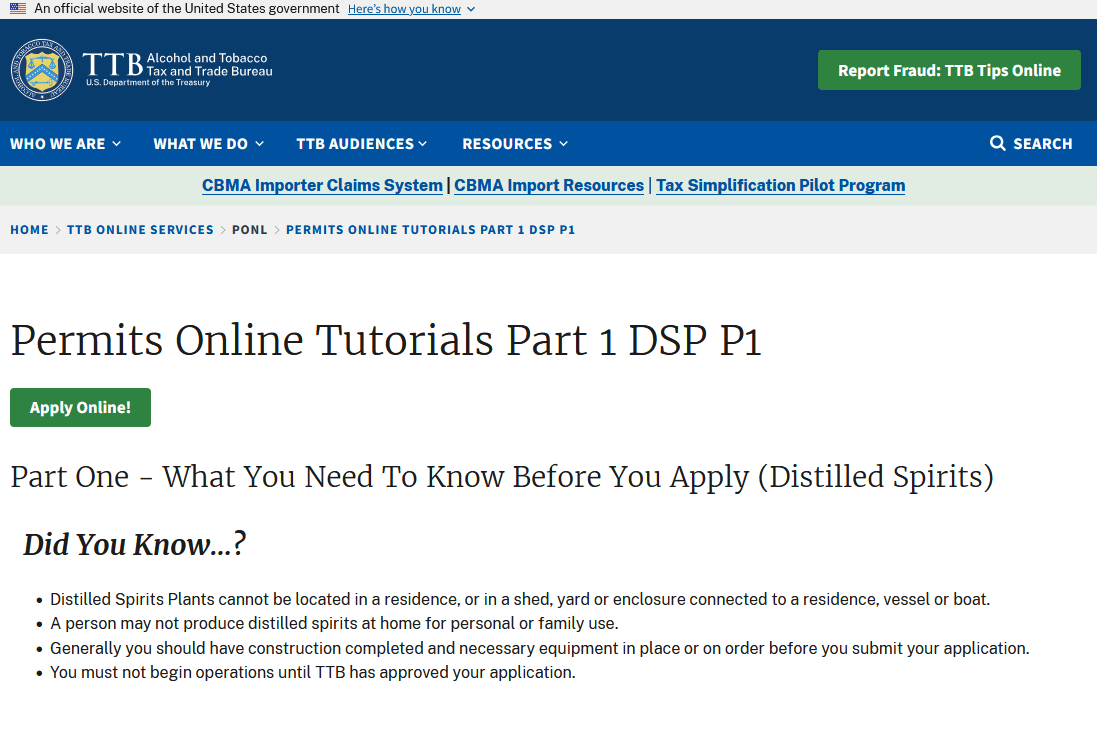Click the TTB Alcohol and Tobacco wordmark

point(178,68)
